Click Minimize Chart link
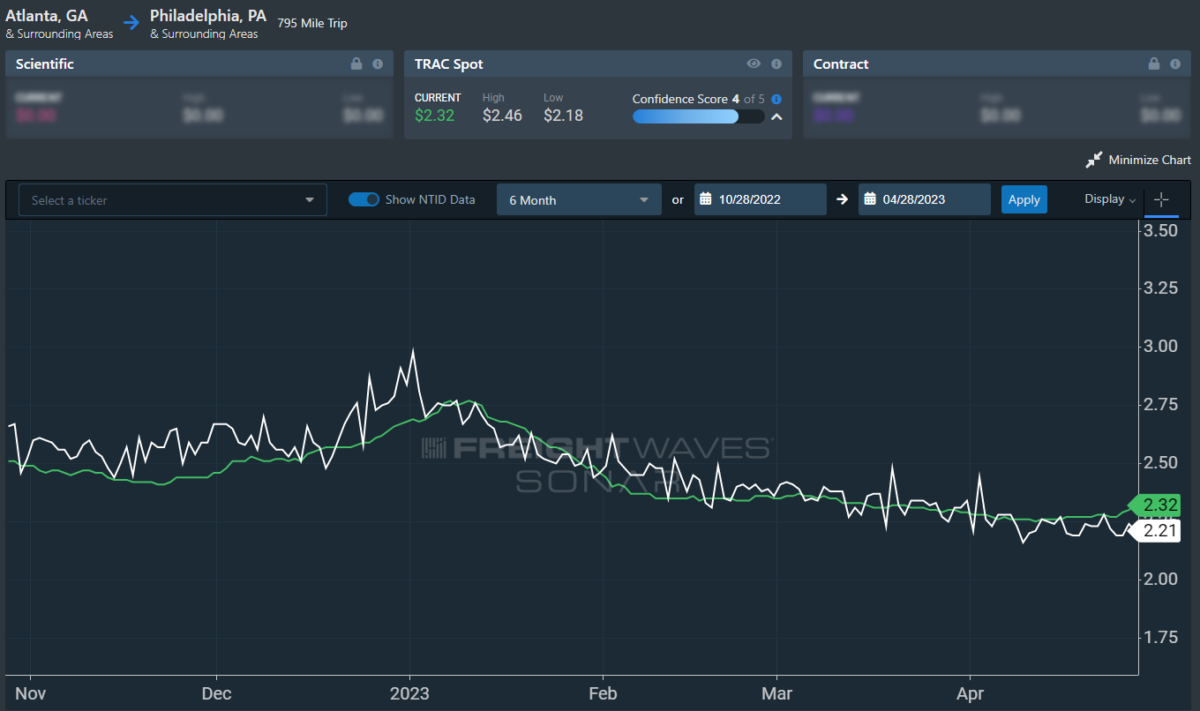1200x711 pixels. click(1150, 160)
